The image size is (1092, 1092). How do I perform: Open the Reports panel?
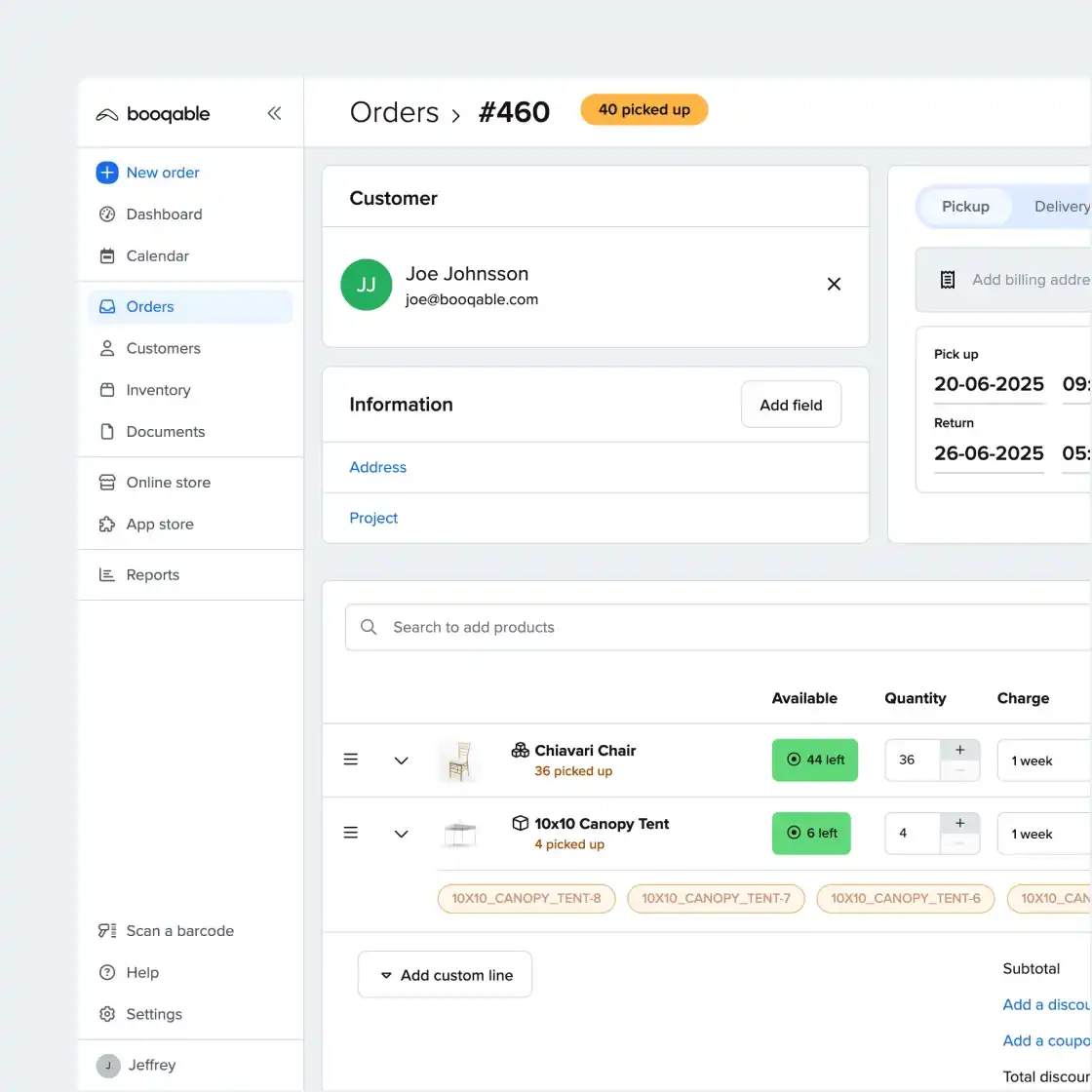(152, 574)
